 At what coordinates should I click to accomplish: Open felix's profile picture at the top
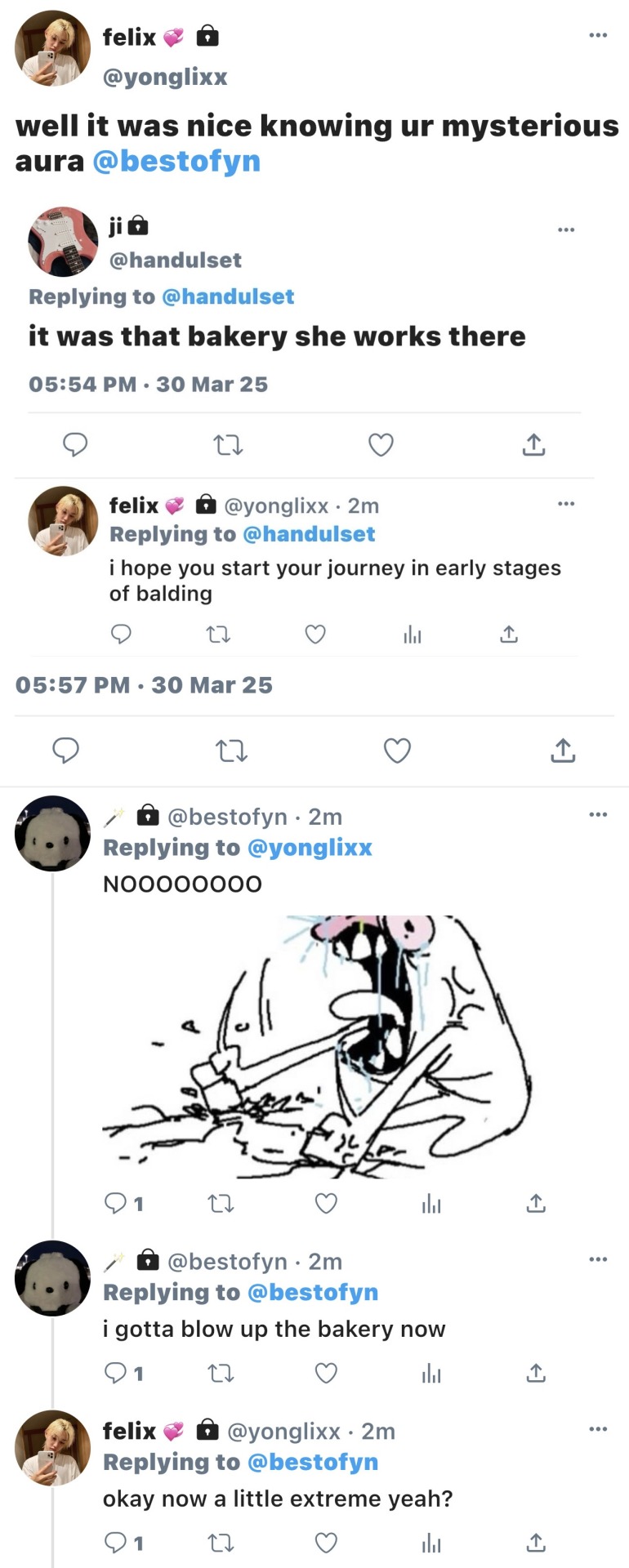52,49
